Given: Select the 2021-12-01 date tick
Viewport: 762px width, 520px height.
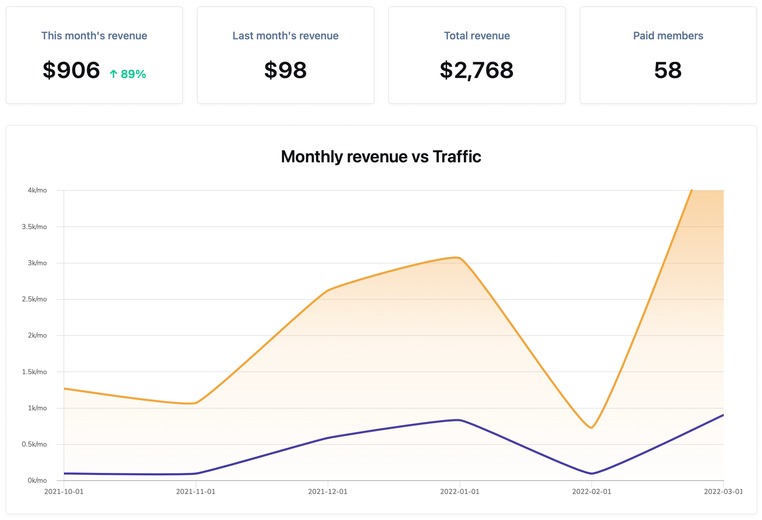Looking at the screenshot, I should 328,491.
